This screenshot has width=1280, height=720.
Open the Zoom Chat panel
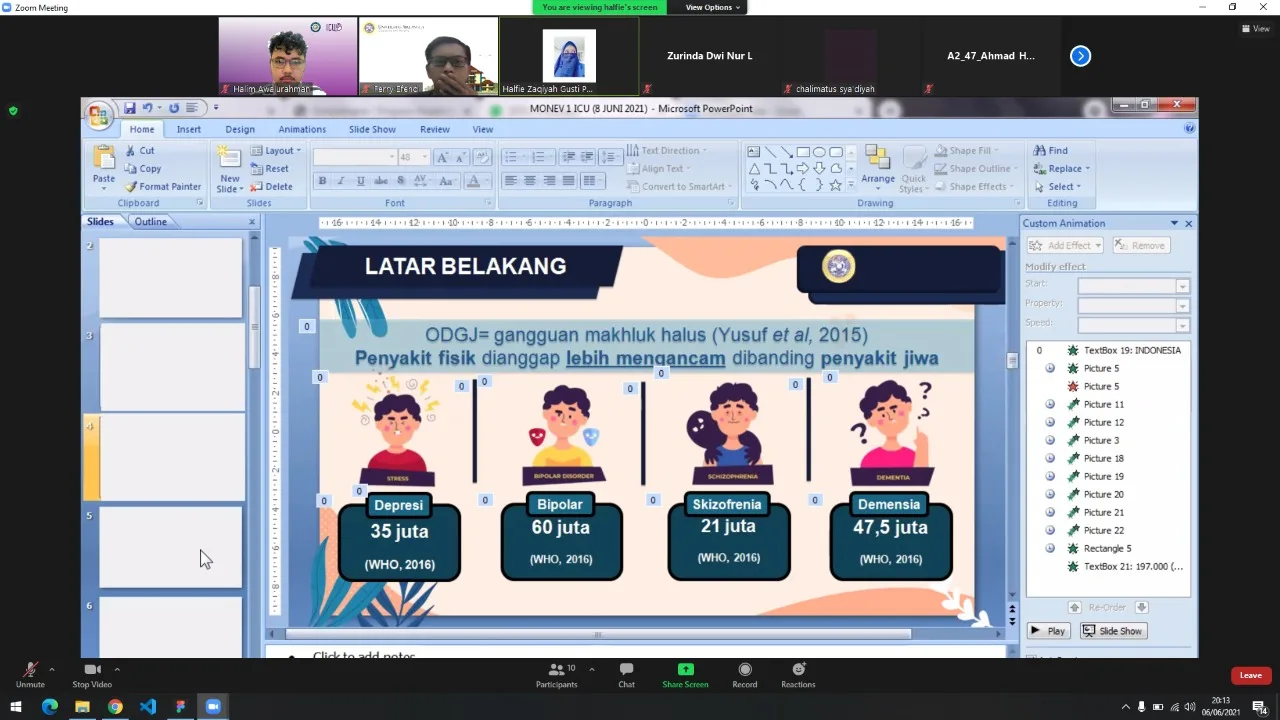626,670
